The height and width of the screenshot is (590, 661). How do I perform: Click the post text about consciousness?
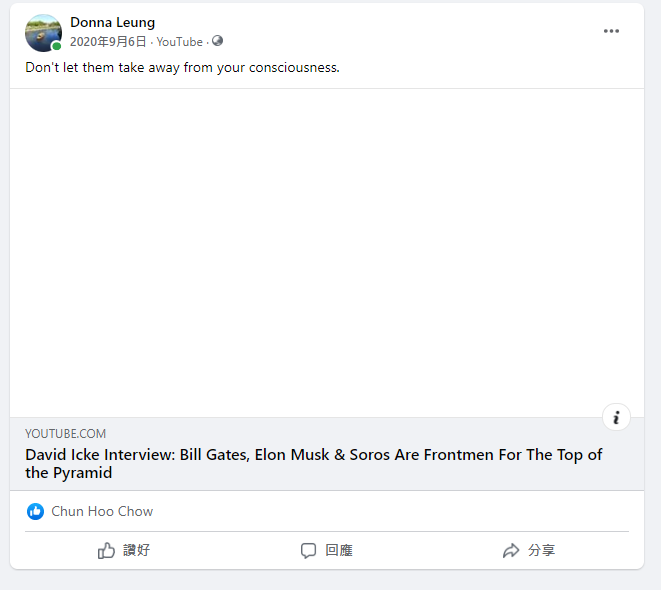point(182,68)
